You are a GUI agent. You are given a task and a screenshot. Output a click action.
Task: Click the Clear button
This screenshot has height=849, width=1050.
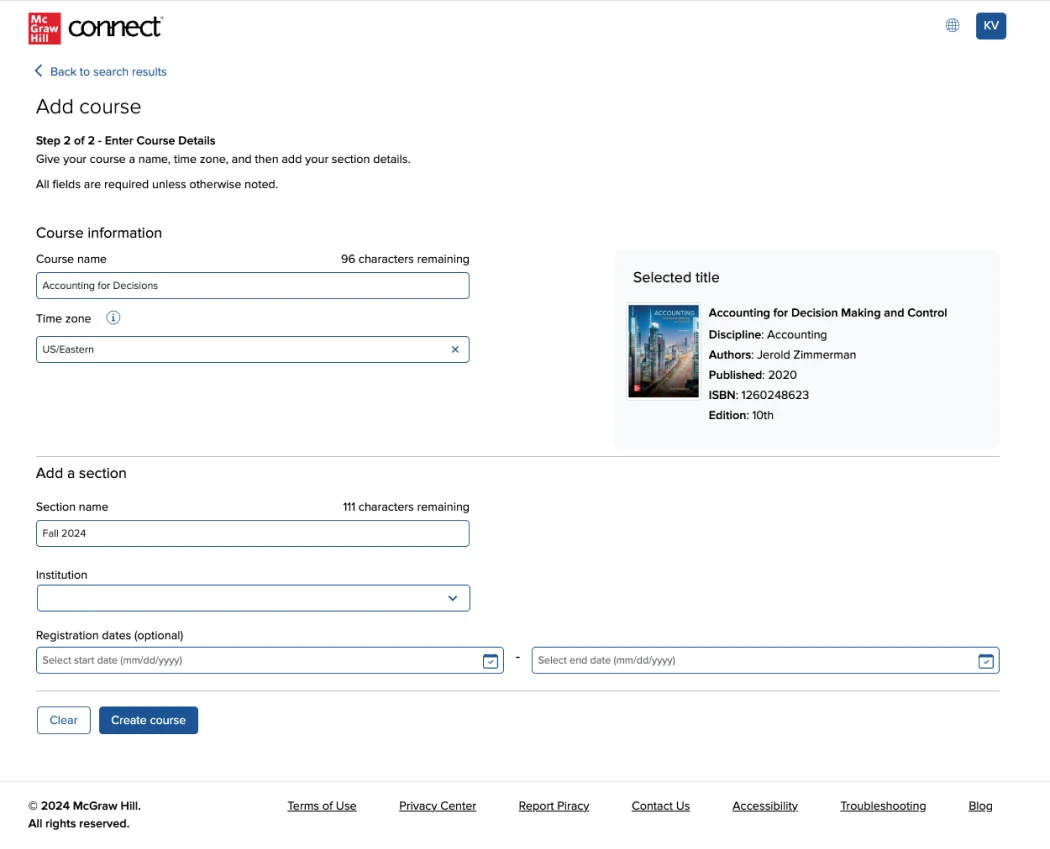(64, 720)
